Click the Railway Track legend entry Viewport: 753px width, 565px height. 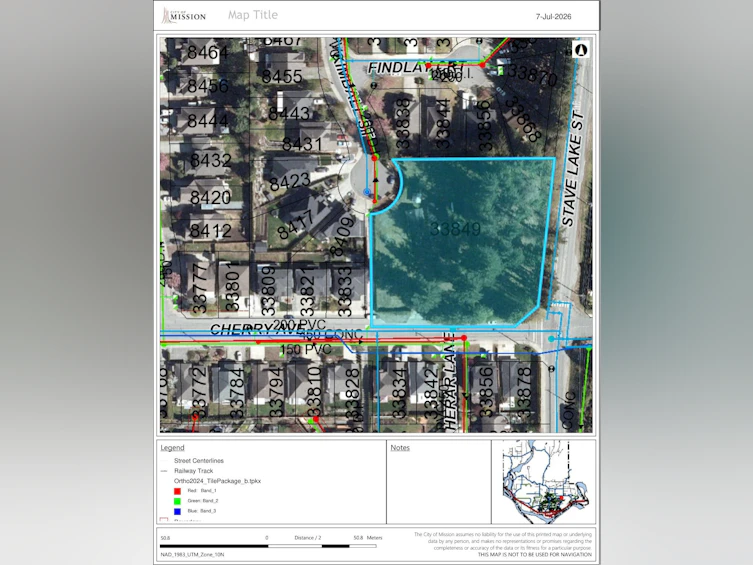pyautogui.click(x=194, y=471)
